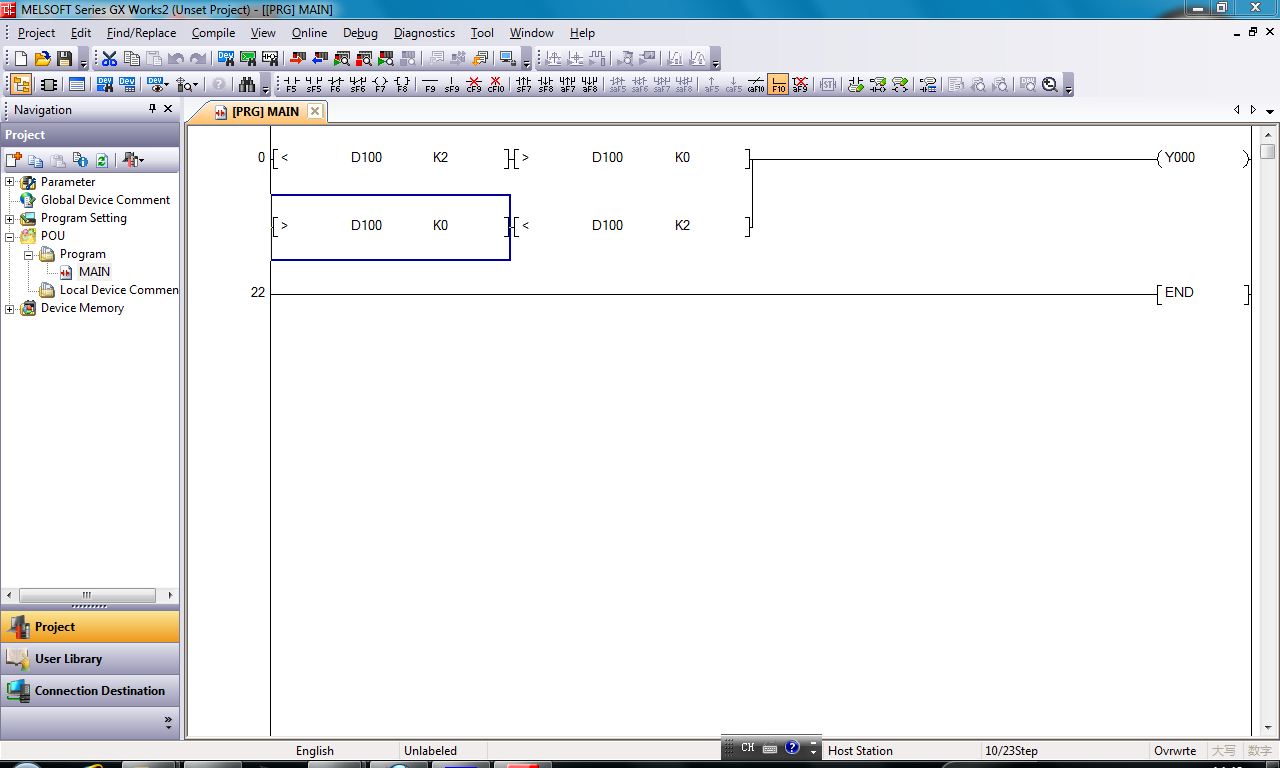Collapse the POU tree node

coord(10,236)
